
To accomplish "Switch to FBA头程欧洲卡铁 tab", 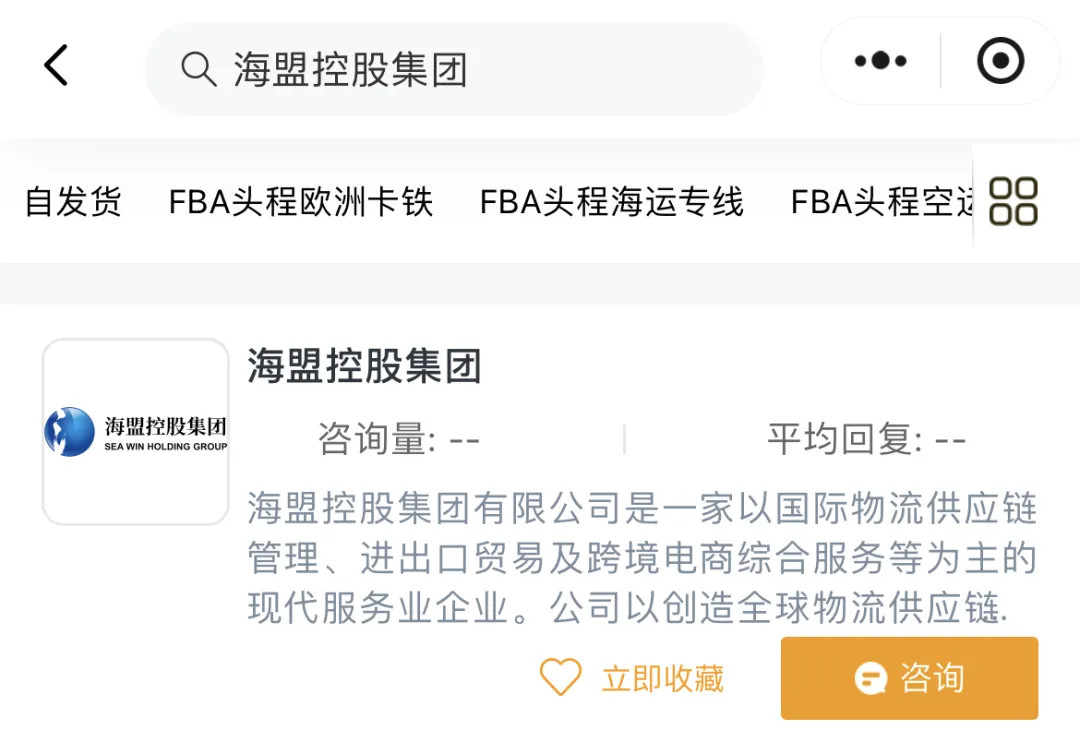I will 300,202.
